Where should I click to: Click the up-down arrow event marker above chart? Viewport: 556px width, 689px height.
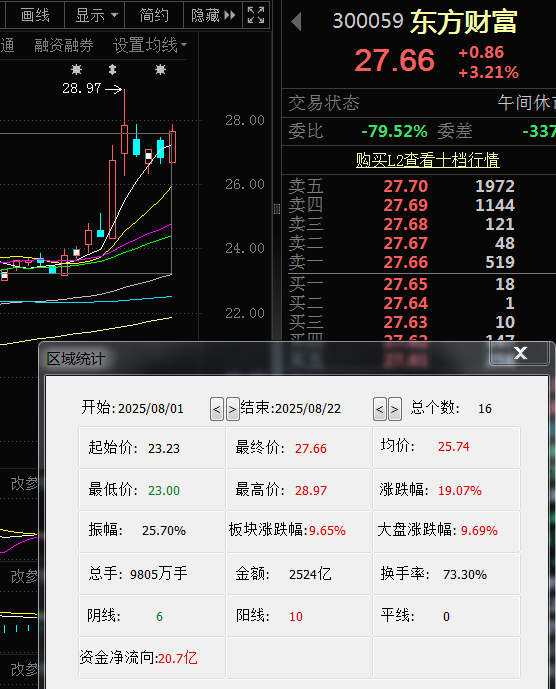coord(113,69)
